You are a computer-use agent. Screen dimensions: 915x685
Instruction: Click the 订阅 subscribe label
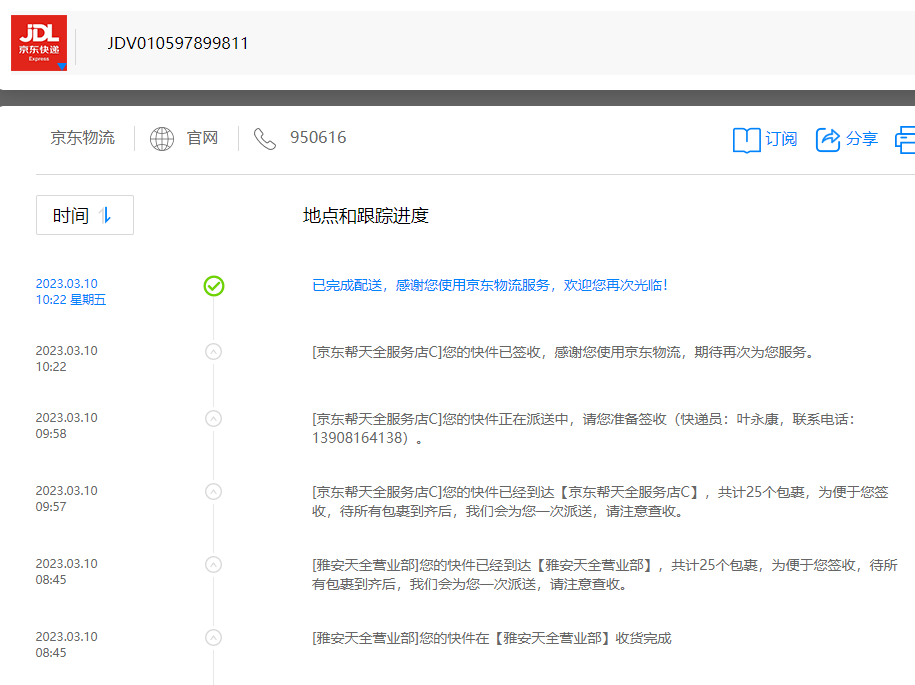point(781,139)
